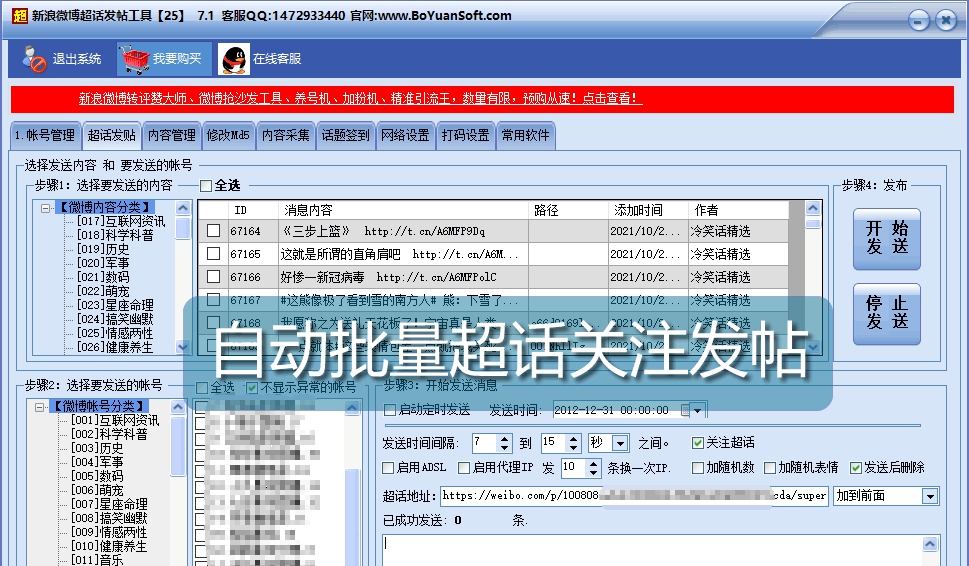Enable the 加随机表情 checkbox
Viewport: 969px width, 566px height.
(x=770, y=468)
